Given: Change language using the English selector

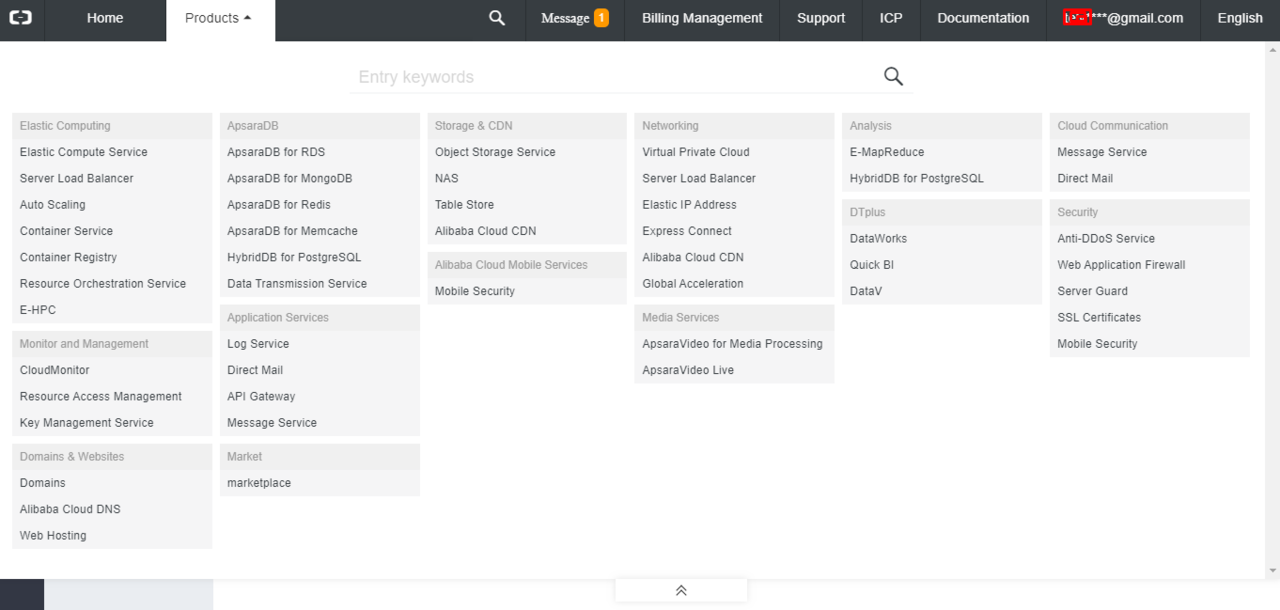Looking at the screenshot, I should (x=1240, y=18).
